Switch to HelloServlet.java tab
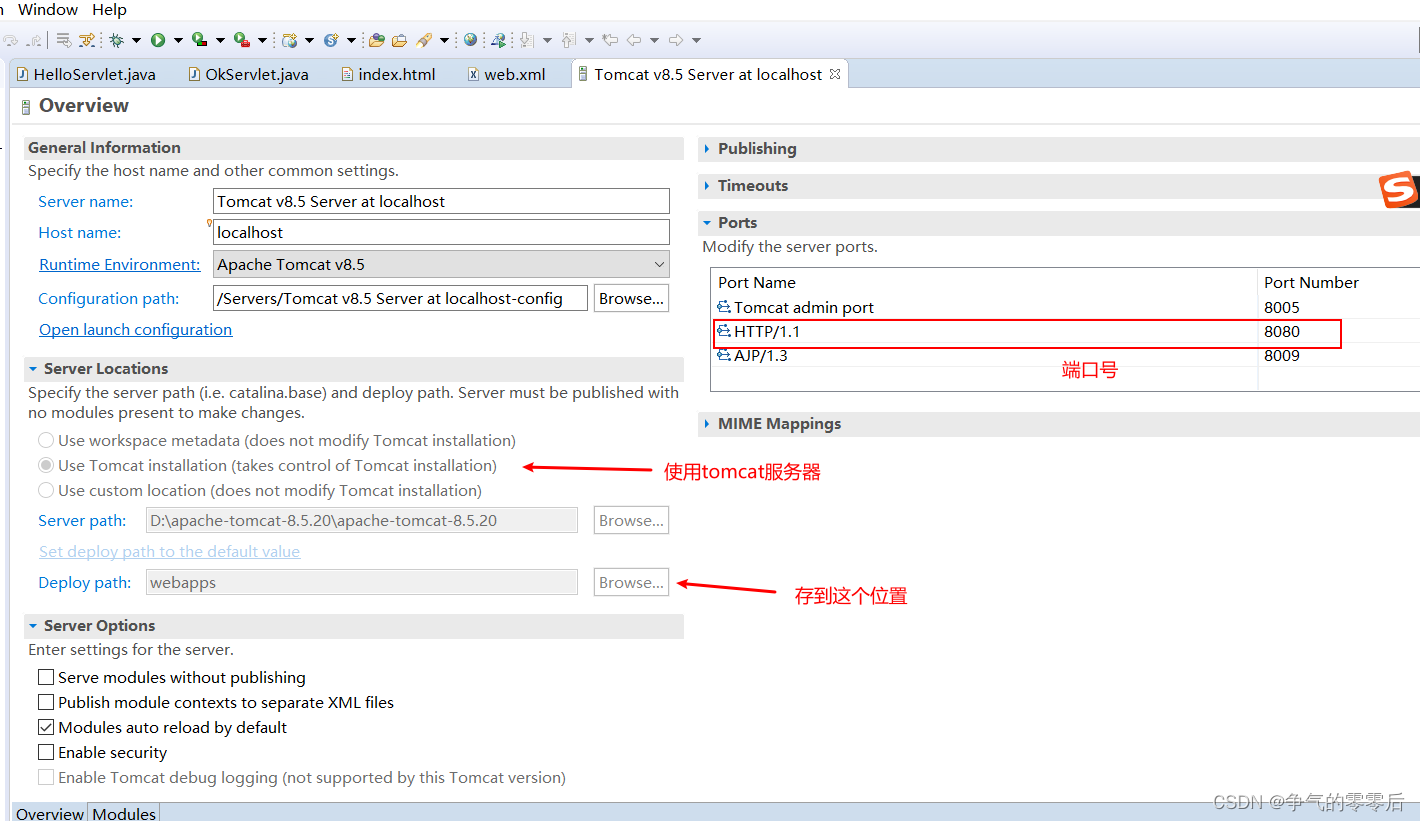This screenshot has width=1420, height=821. coord(87,74)
